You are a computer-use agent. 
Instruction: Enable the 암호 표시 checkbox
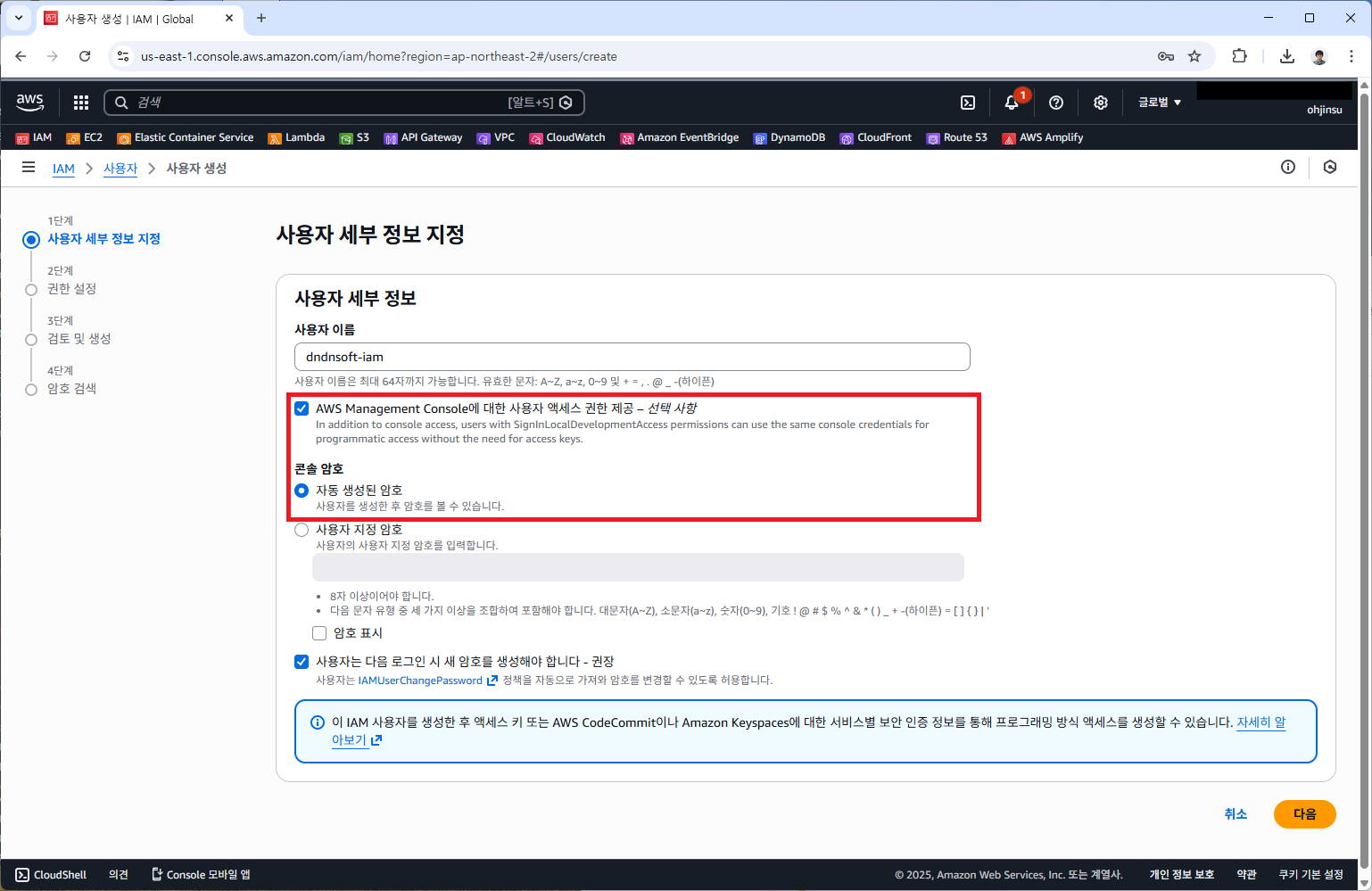point(319,633)
